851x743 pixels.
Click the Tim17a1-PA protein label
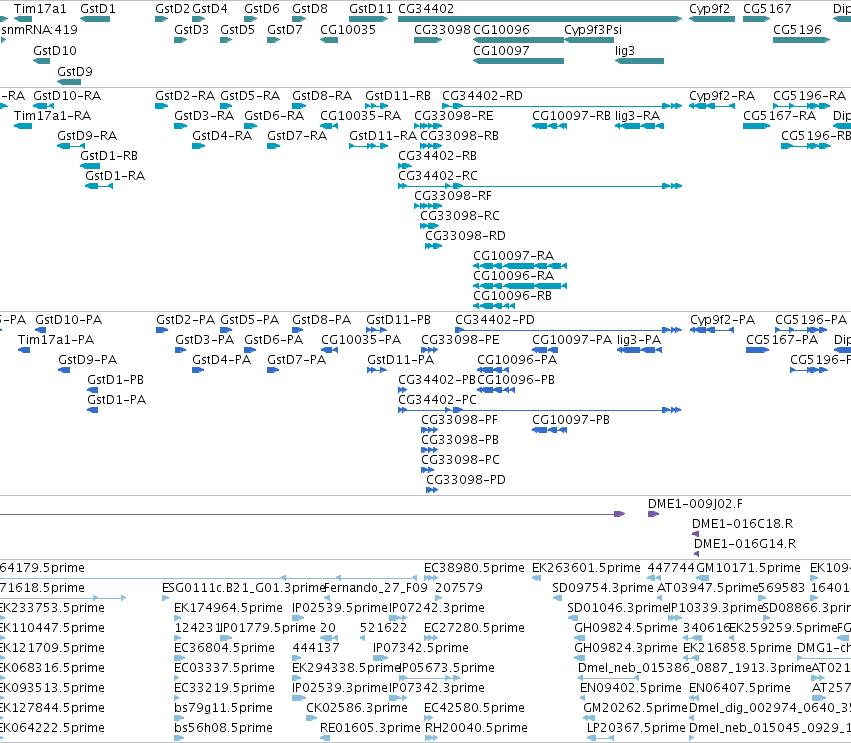point(56,340)
